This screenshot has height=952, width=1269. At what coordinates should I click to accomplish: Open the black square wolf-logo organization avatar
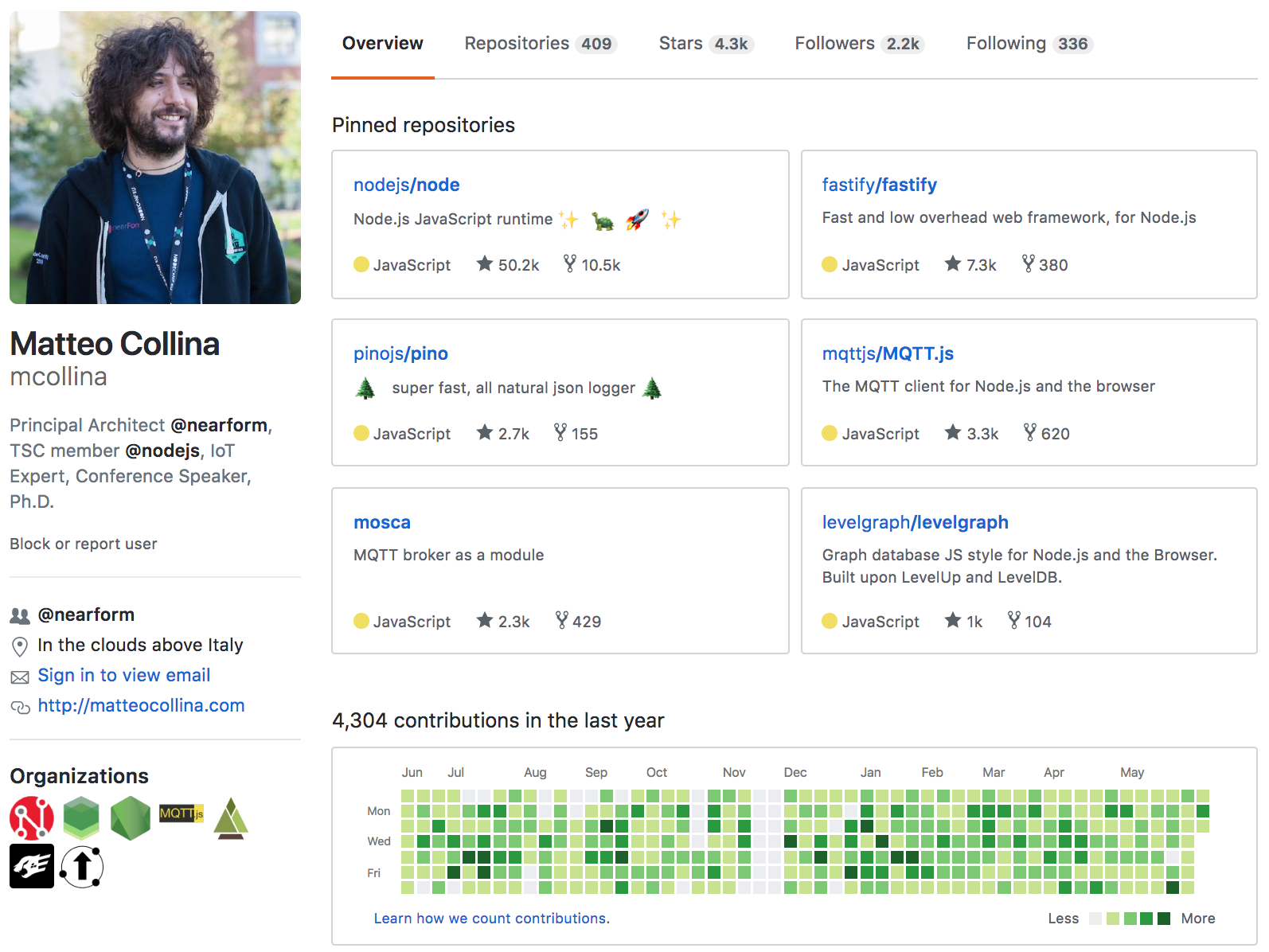(32, 866)
